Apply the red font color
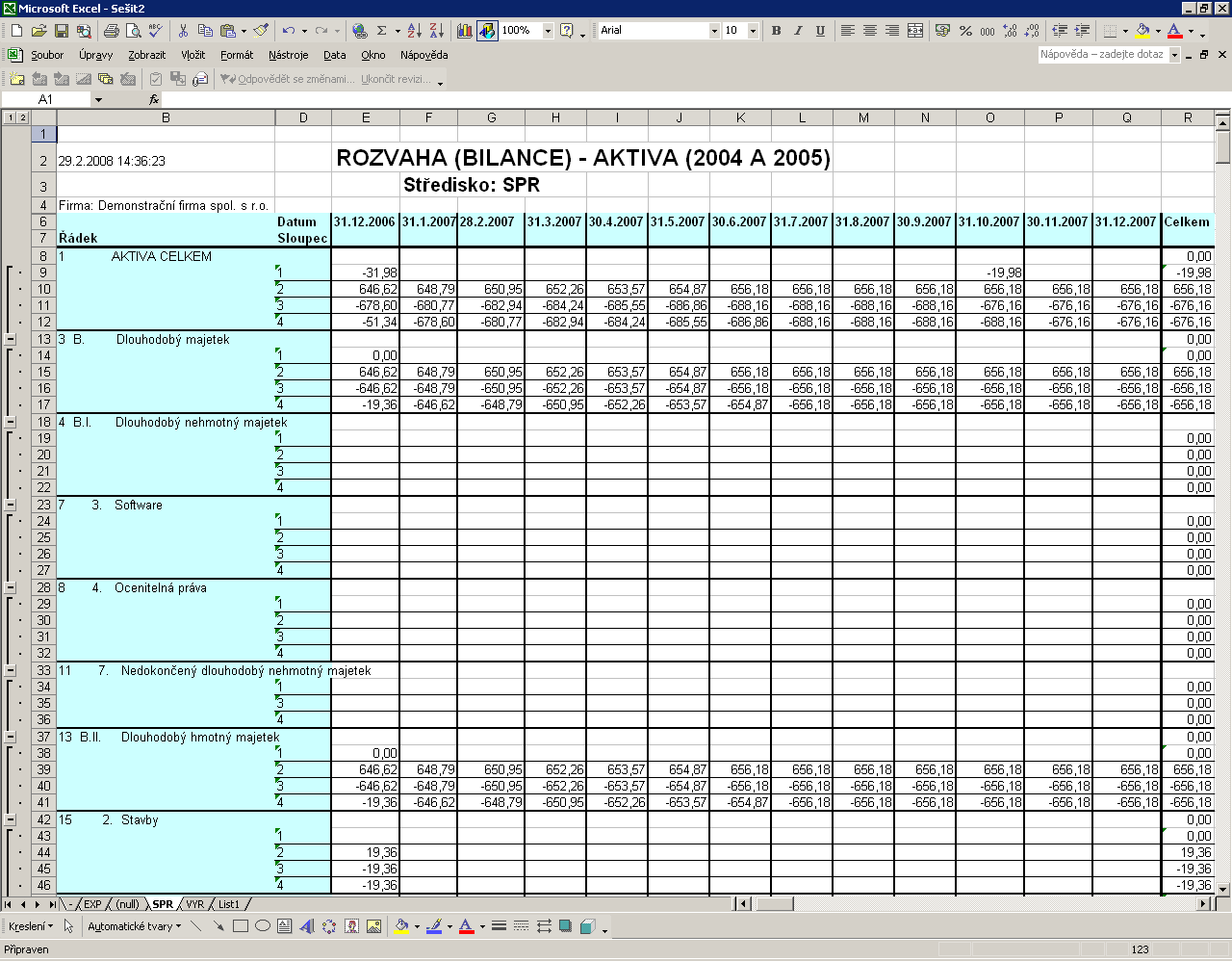Screen dimensions: 1232x961 [x=1174, y=31]
